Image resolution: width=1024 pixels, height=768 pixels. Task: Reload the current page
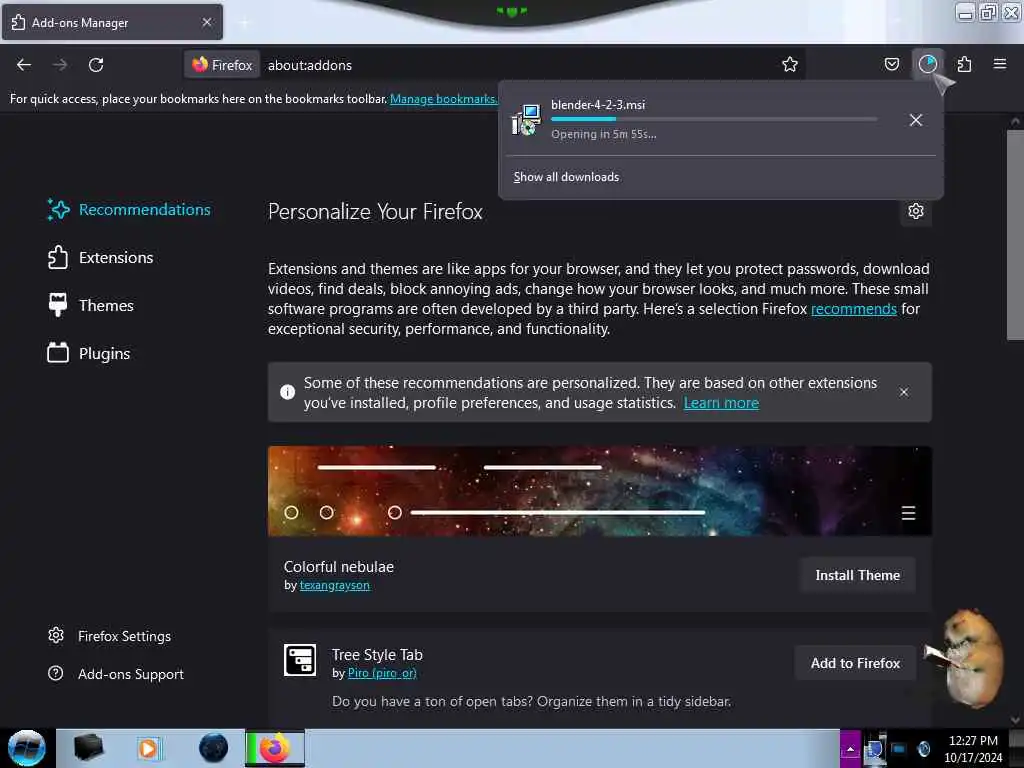click(96, 65)
